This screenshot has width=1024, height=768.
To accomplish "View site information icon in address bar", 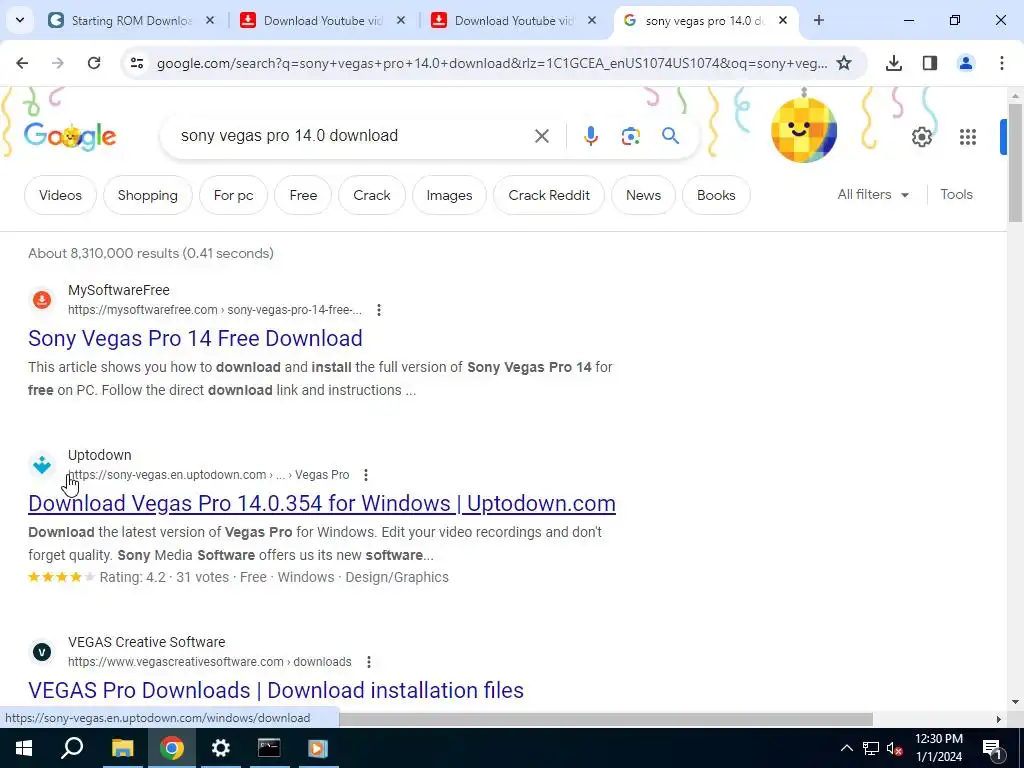I will (136, 63).
